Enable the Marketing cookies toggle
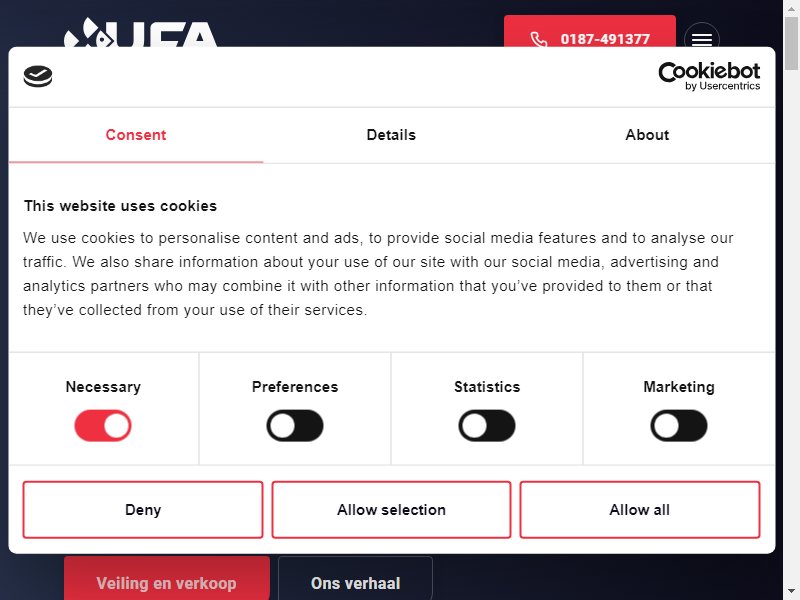Screen dimensions: 800x600 pyautogui.click(x=679, y=426)
